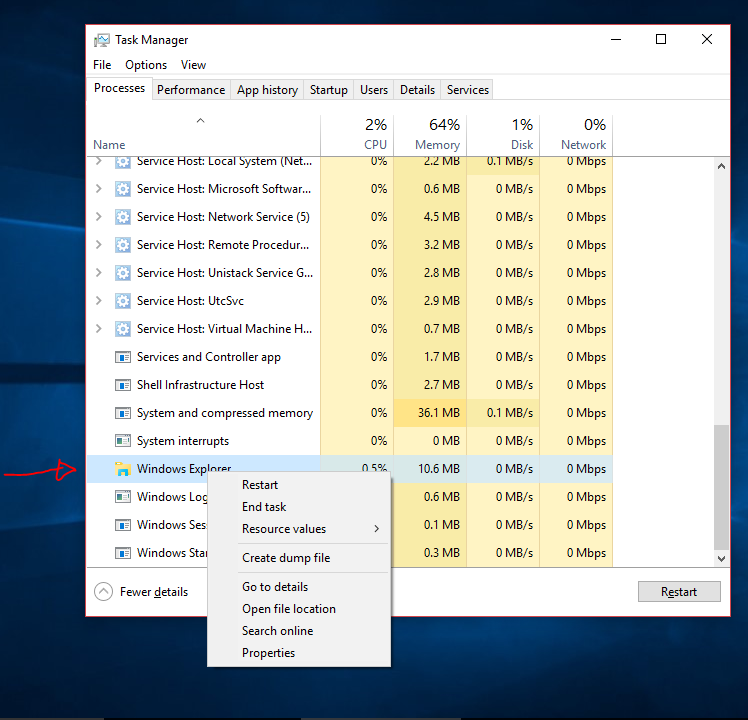The image size is (748, 720).
Task: Click the Service Host: Network Service gear icon
Action: tap(123, 217)
